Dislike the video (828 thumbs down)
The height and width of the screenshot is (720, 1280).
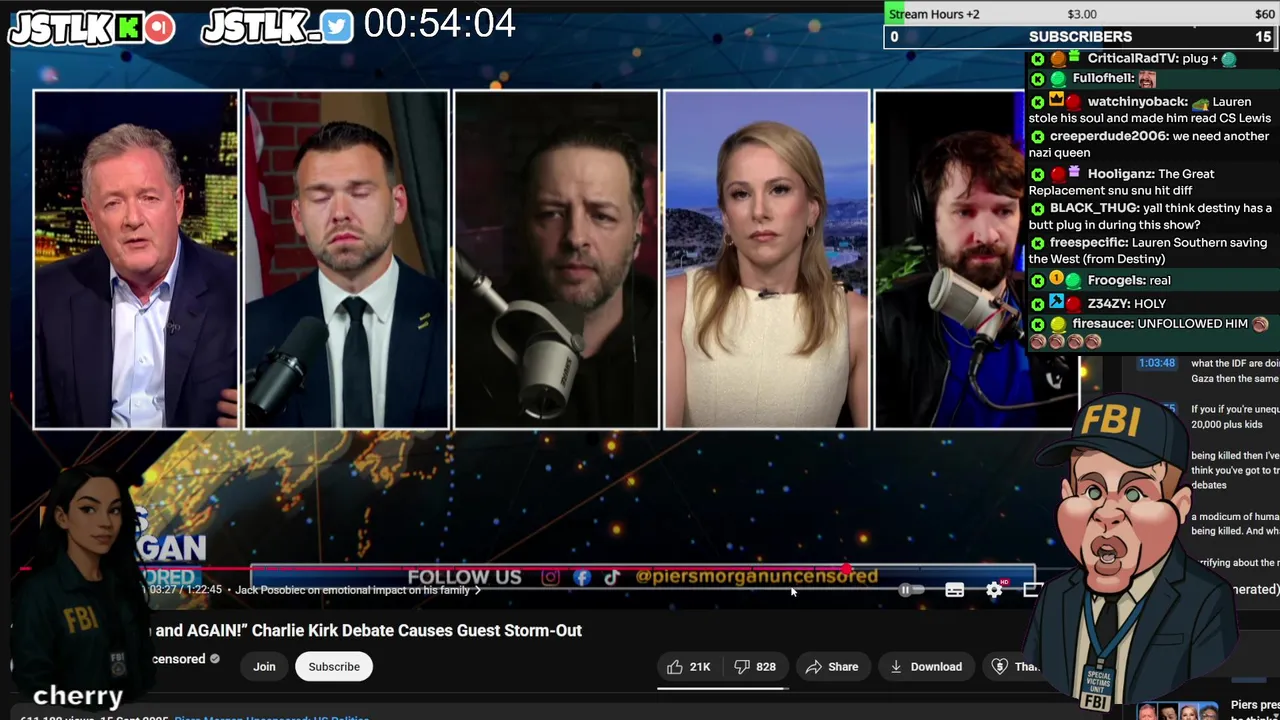click(756, 667)
